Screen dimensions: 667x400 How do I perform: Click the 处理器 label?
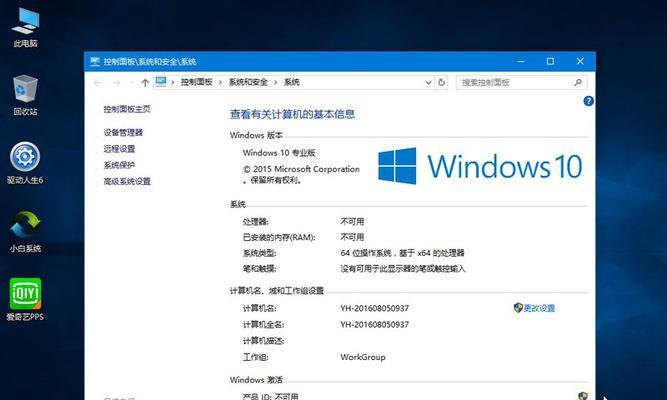point(255,222)
